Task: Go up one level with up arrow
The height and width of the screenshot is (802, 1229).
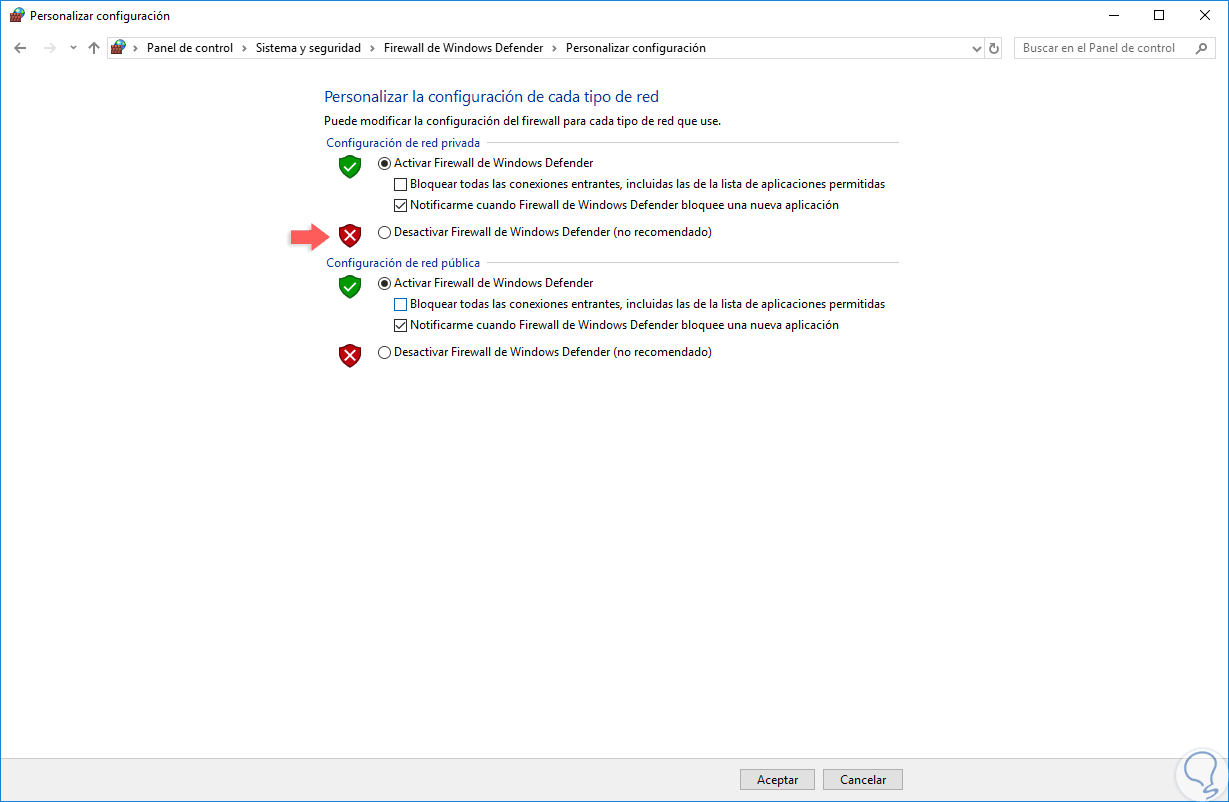Action: (94, 48)
